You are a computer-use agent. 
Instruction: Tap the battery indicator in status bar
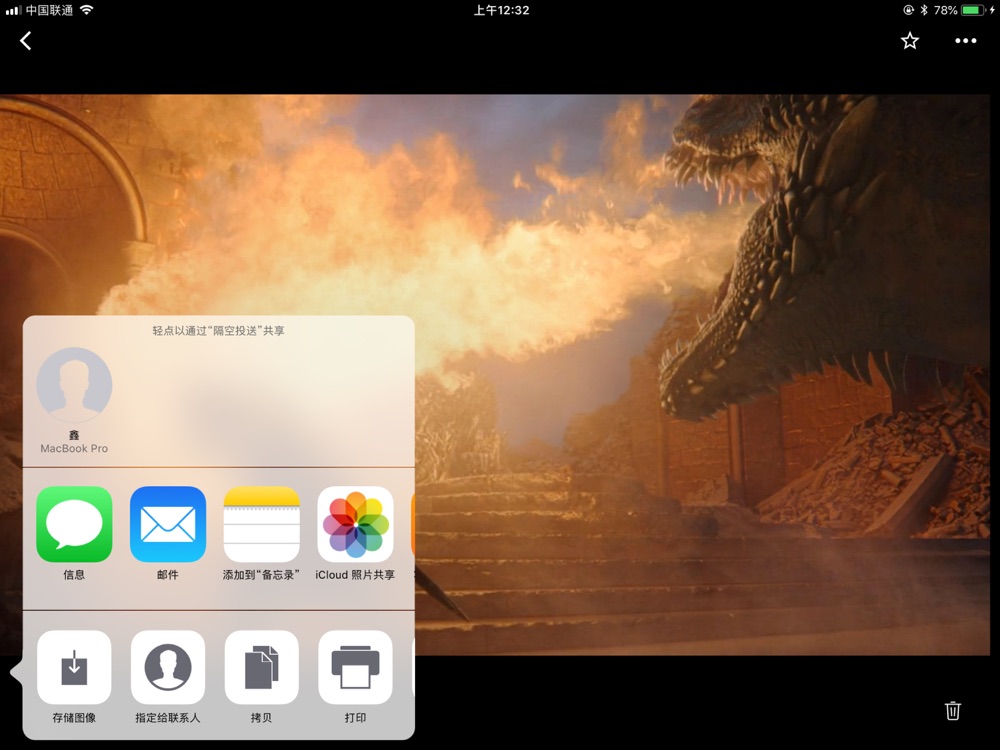[x=973, y=10]
